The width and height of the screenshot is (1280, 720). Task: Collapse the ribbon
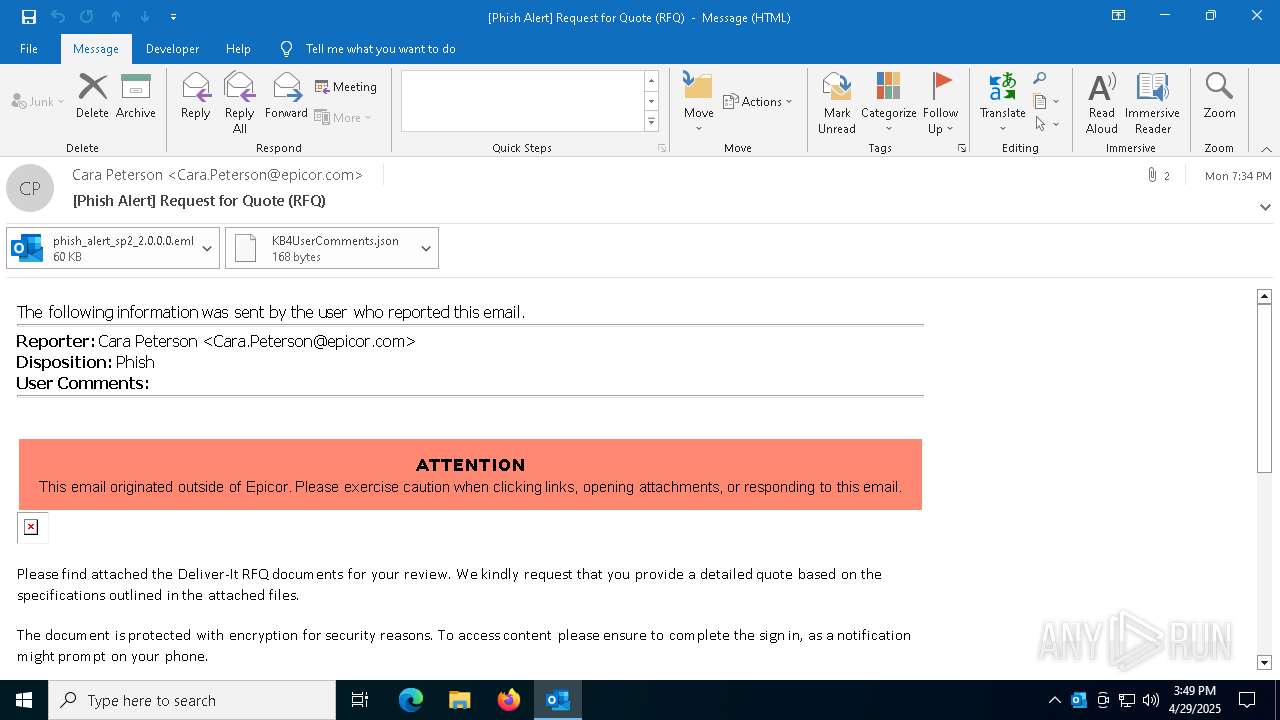pos(1266,148)
